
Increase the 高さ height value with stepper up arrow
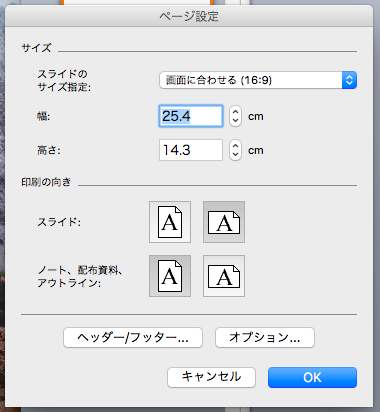235,145
